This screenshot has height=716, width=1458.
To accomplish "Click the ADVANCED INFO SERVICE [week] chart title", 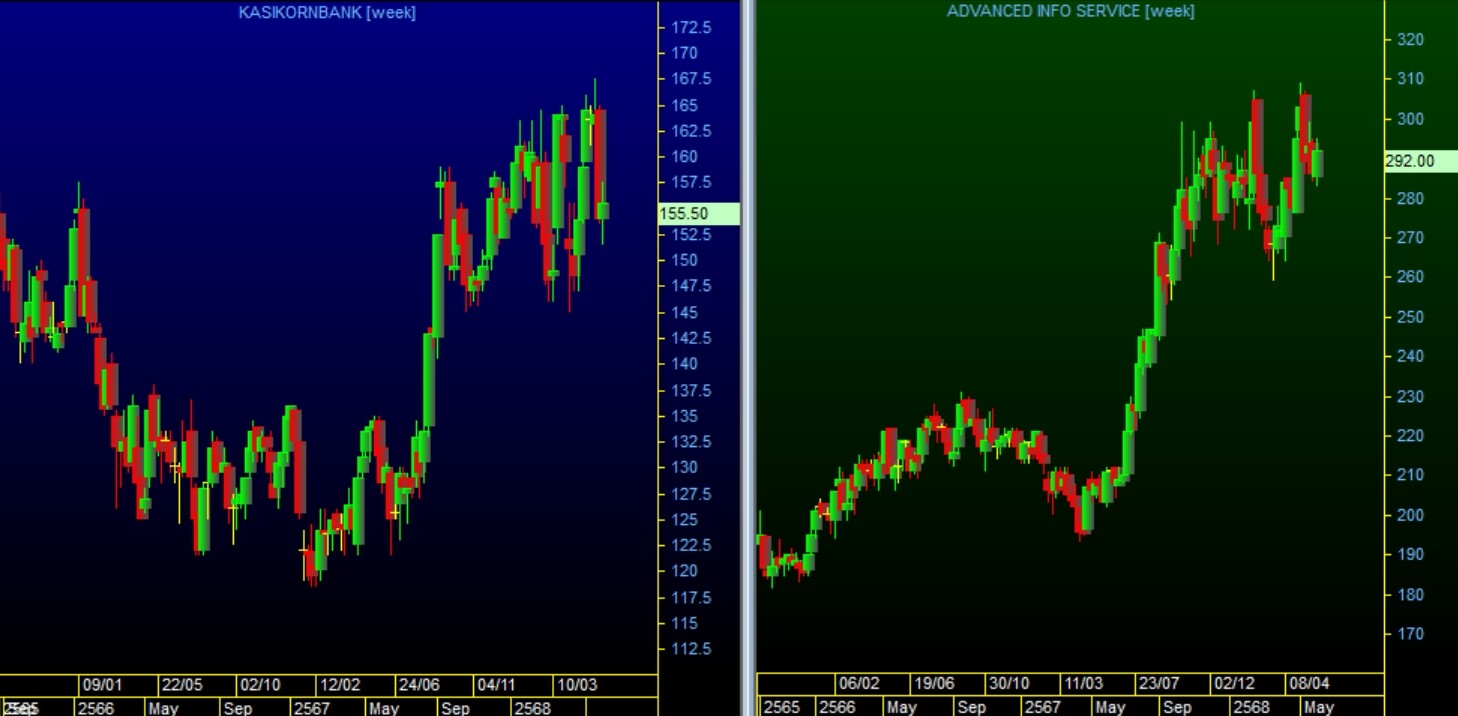I will pyautogui.click(x=1071, y=11).
